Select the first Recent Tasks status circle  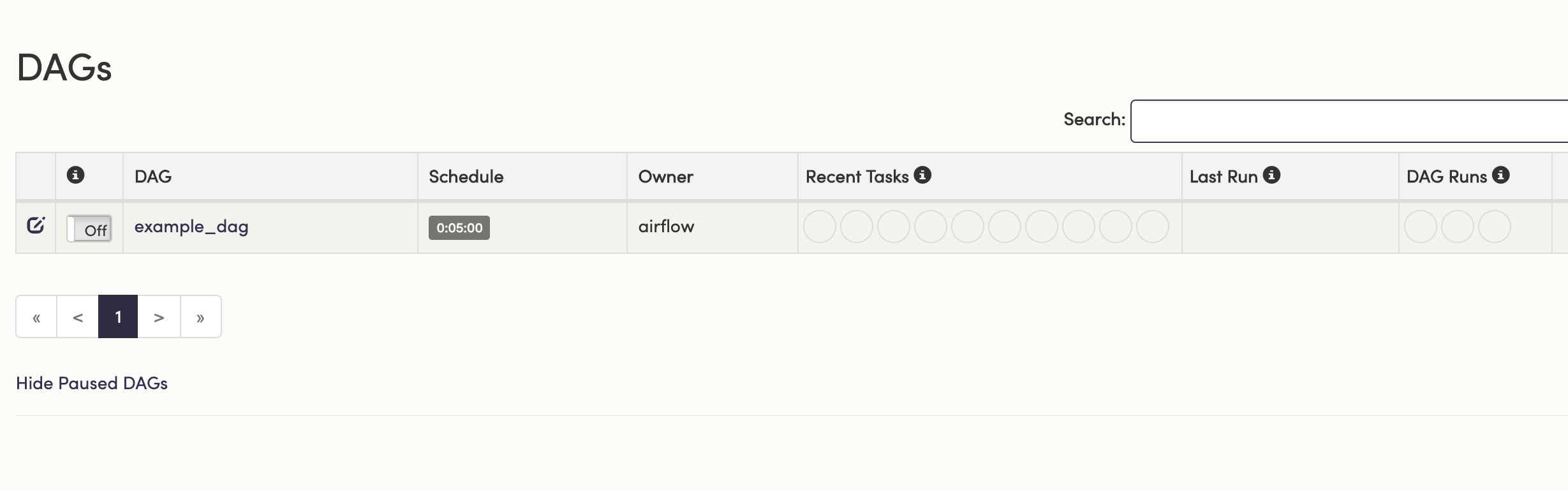820,226
